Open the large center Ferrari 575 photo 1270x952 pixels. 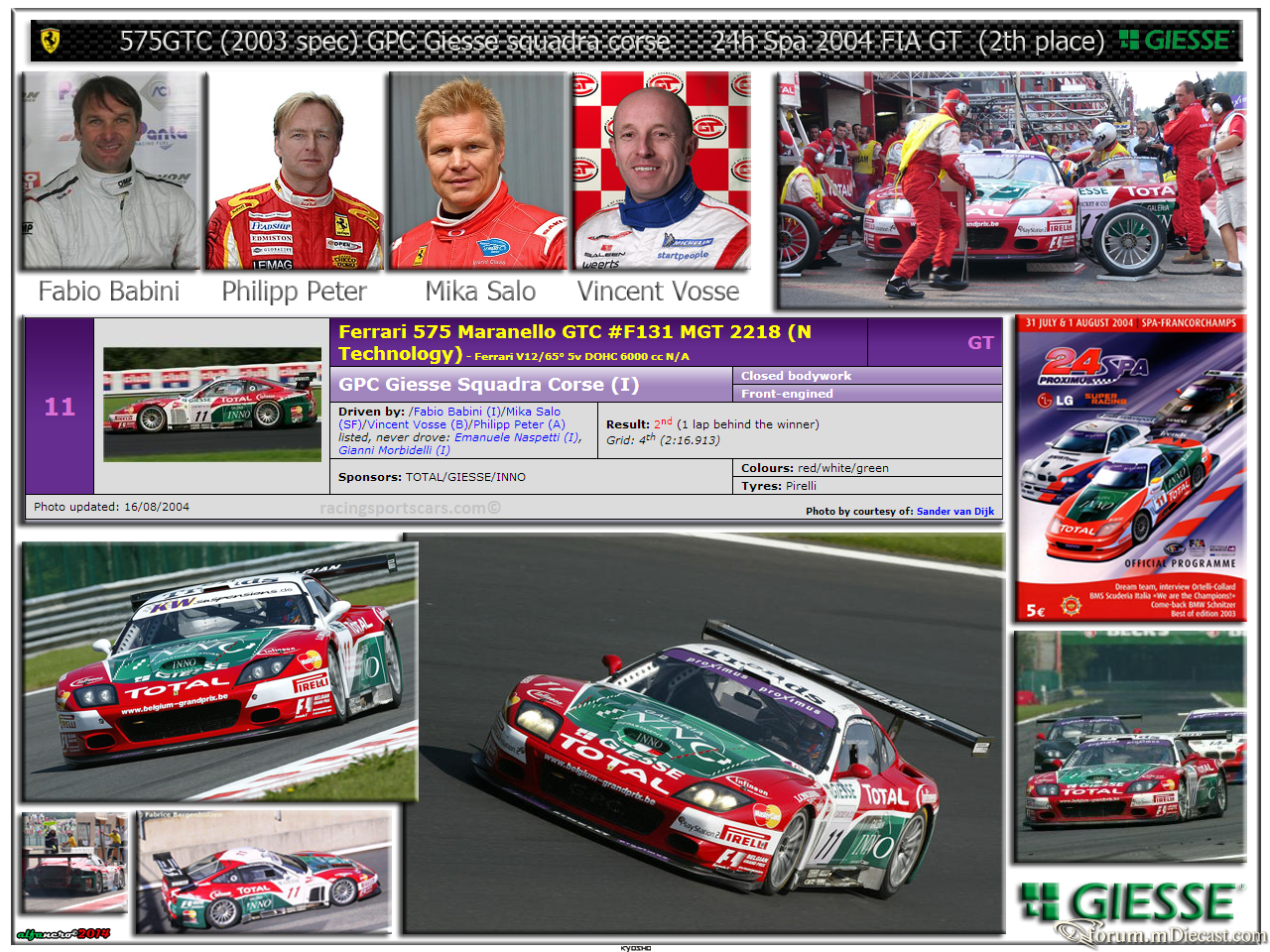point(702,734)
